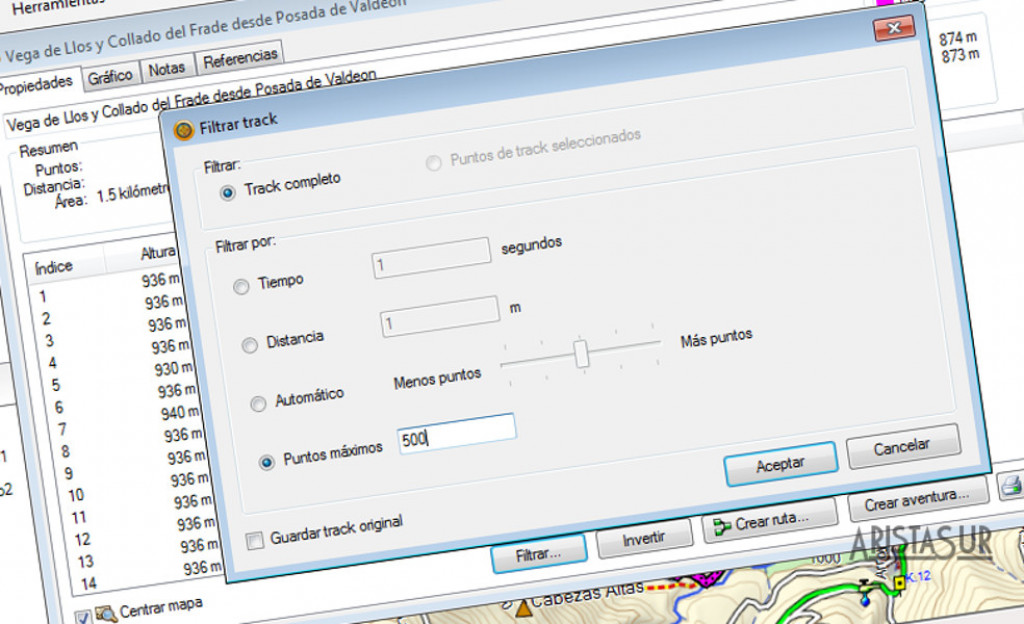This screenshot has width=1024, height=624.
Task: Click the 873 m elevation value
Action: [961, 55]
